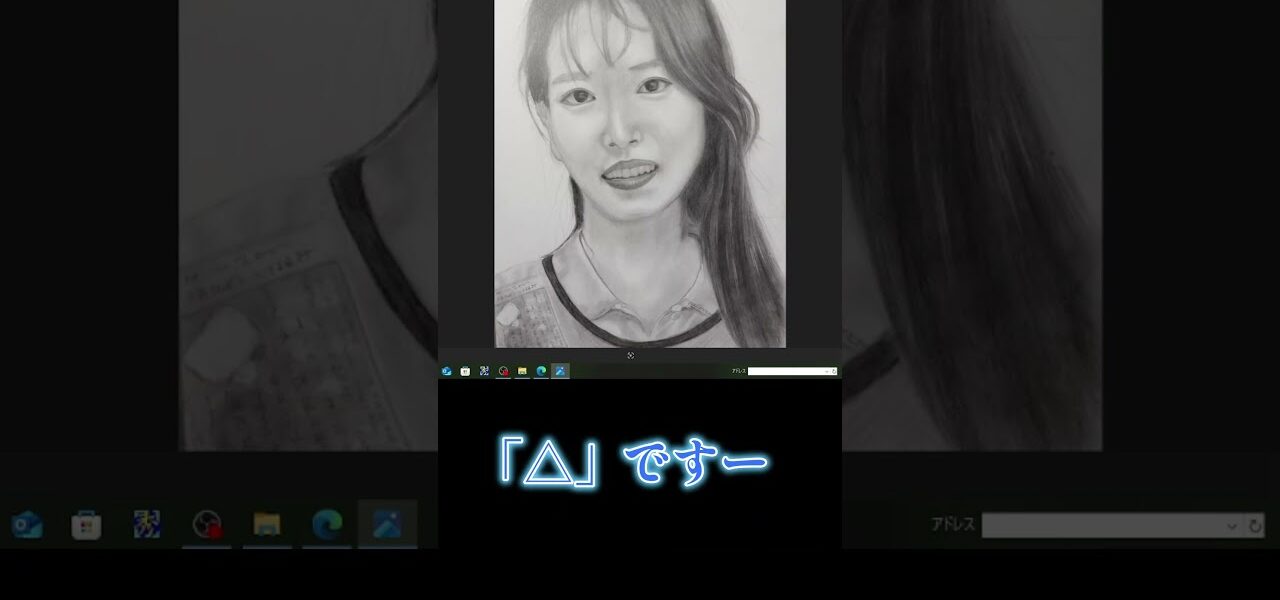Select Photos app in the enlarged blurred taskbar

coord(387,524)
